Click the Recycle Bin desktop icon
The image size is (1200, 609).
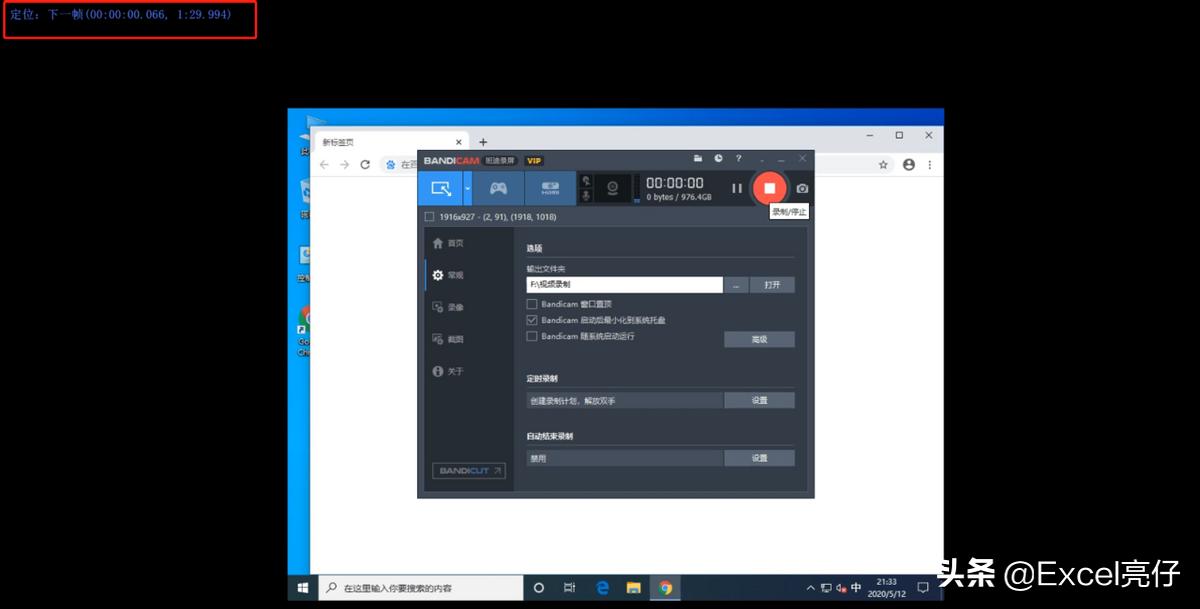[305, 196]
